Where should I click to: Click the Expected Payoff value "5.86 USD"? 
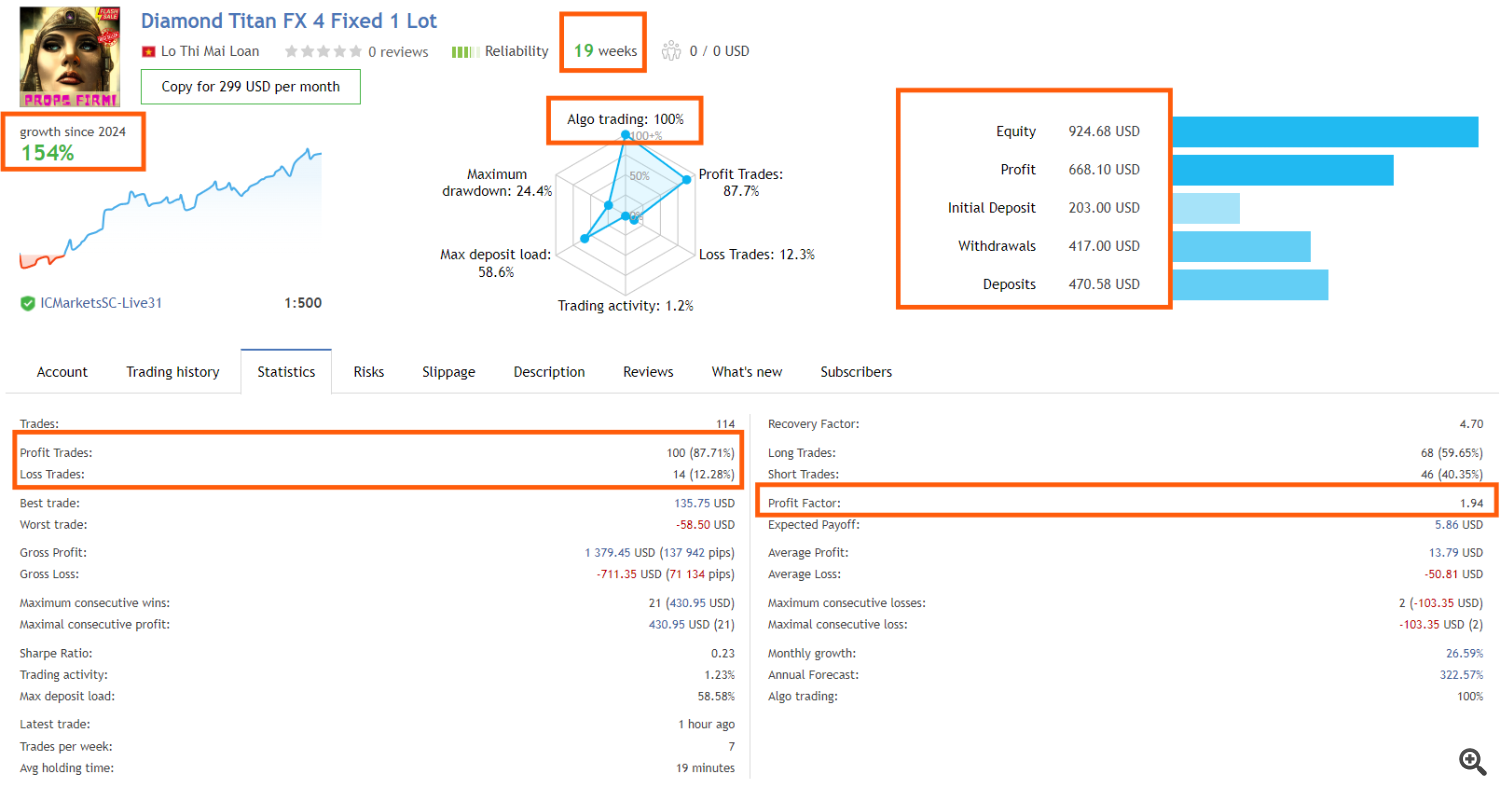tap(1458, 525)
